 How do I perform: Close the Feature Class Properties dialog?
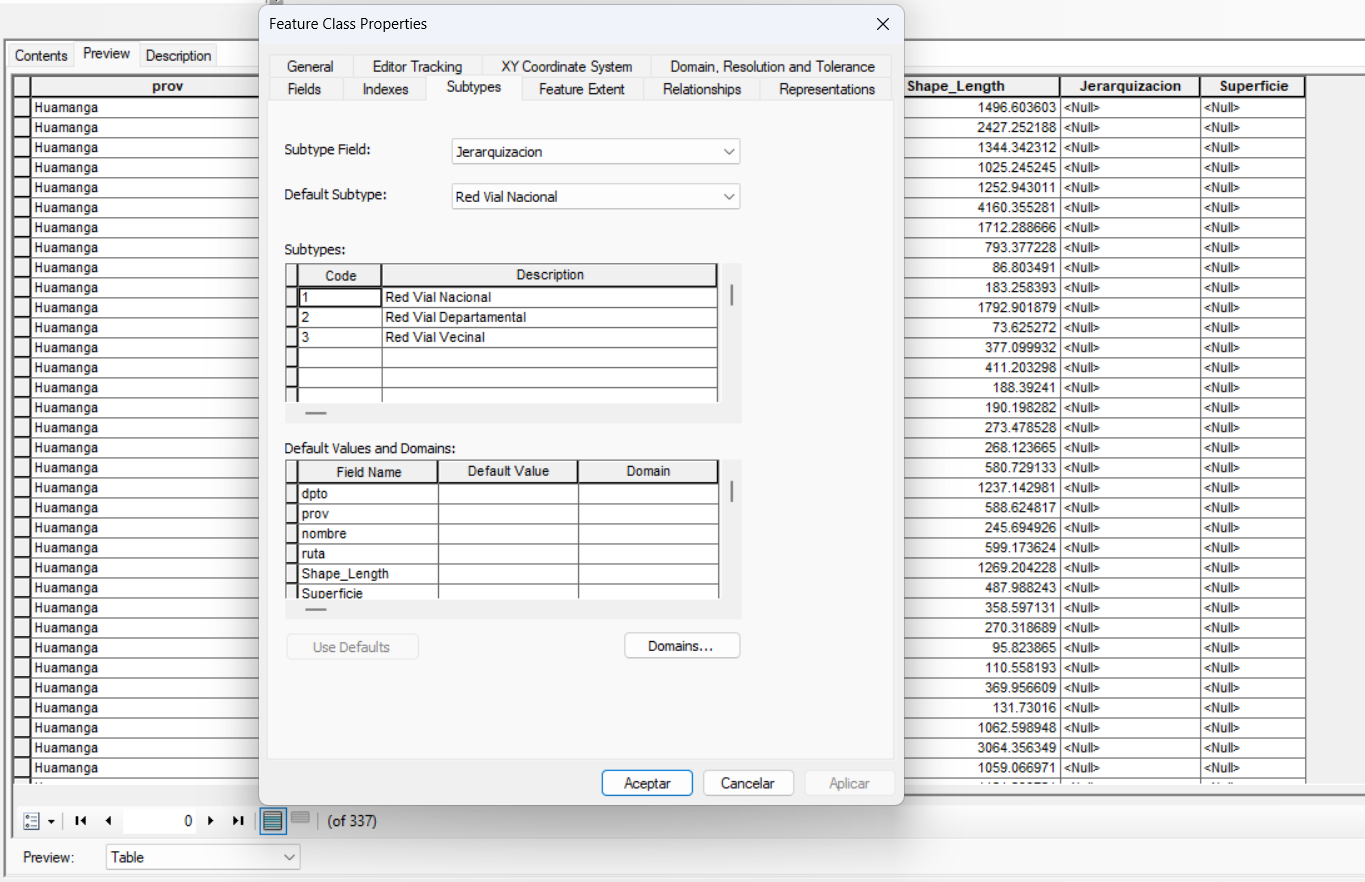coord(882,24)
